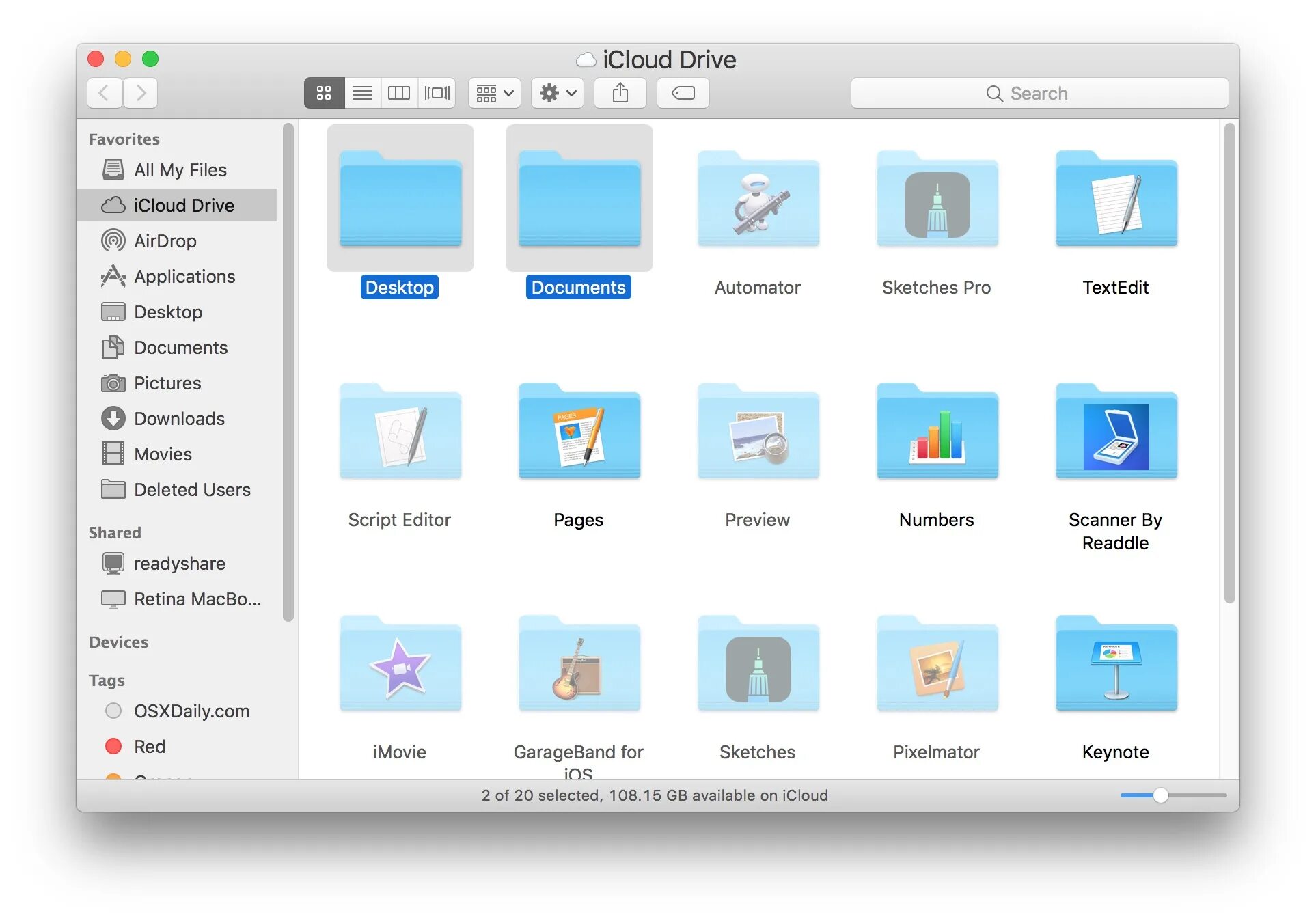Adjust the icon size slider

click(1160, 795)
